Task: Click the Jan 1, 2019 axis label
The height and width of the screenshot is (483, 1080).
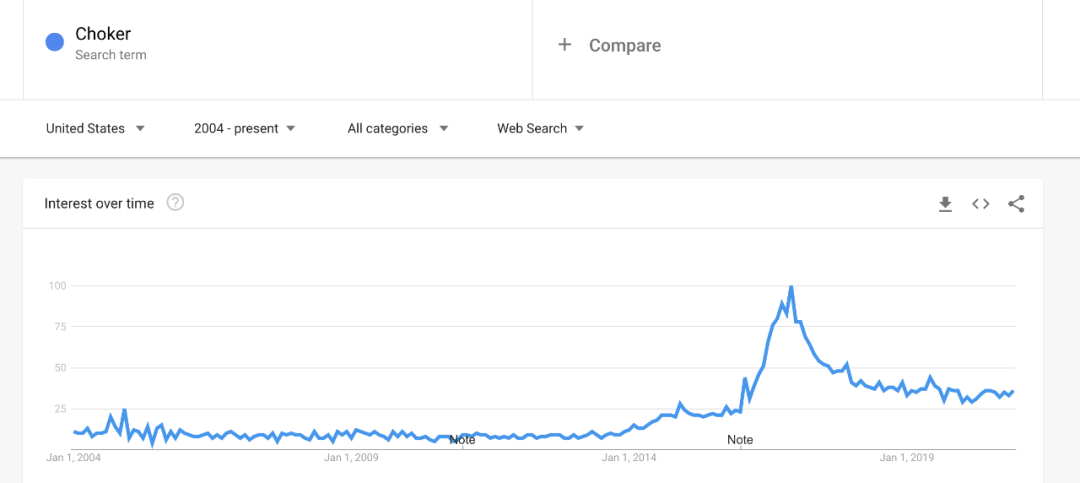Action: pos(908,458)
